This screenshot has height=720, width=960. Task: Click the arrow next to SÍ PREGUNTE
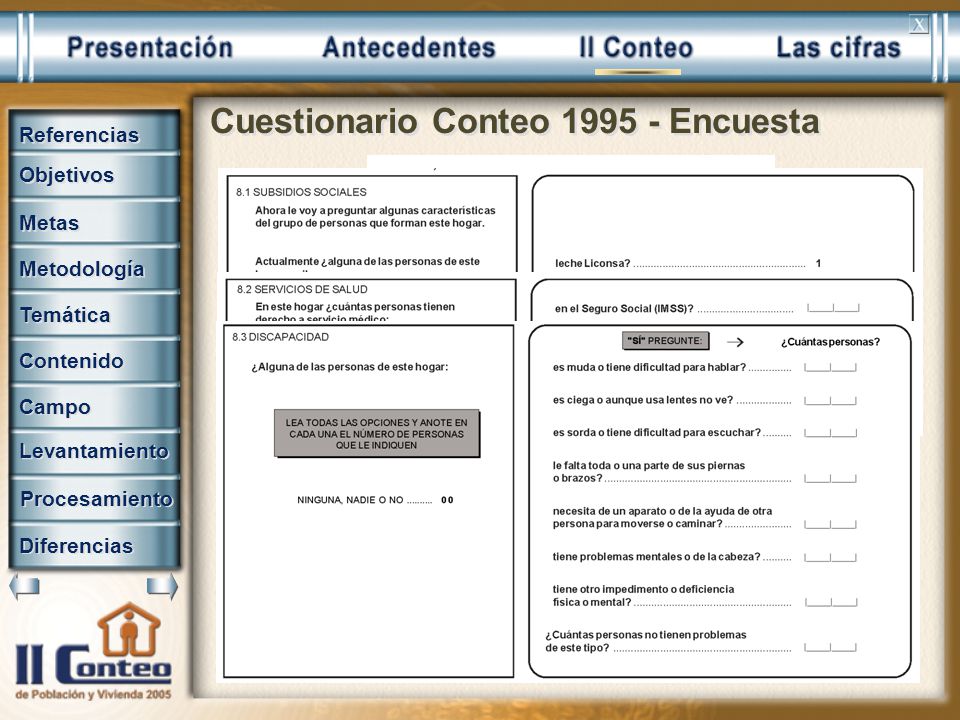coord(735,342)
